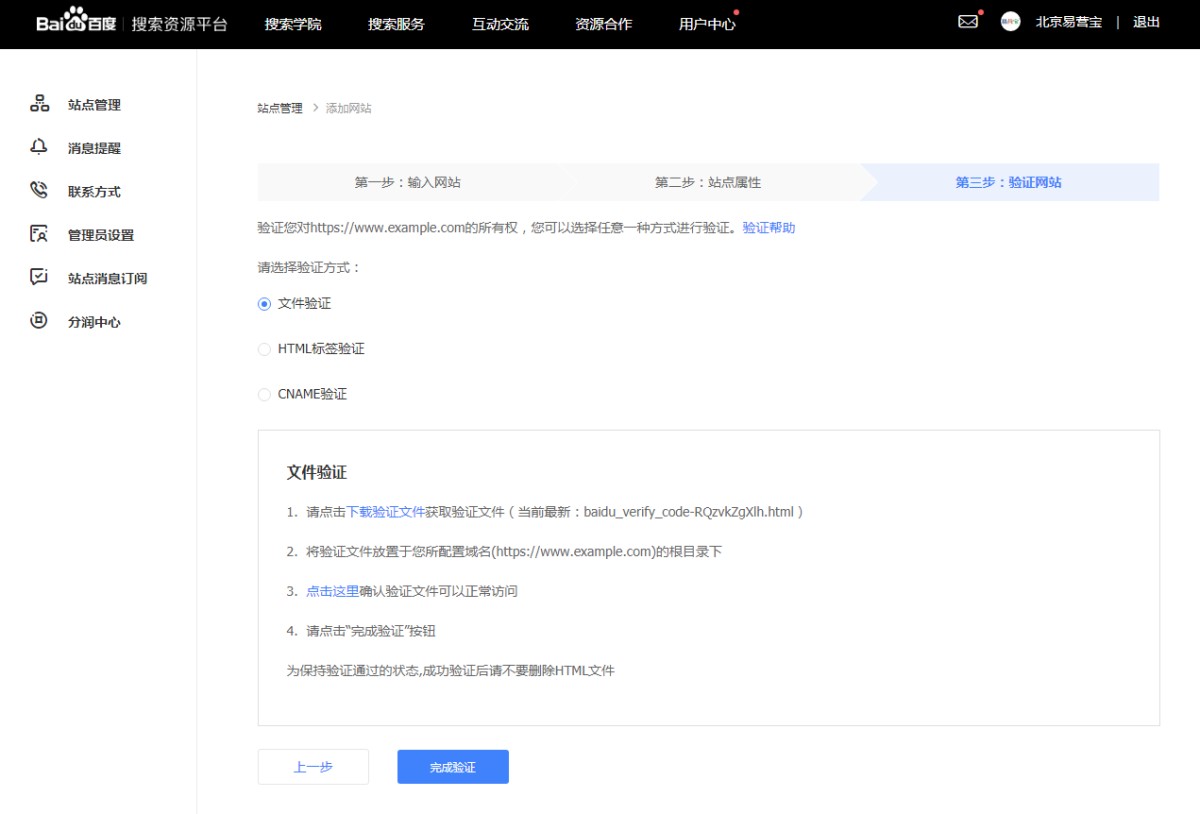1200x814 pixels.
Task: Click the 联系方式 phone icon
Action: click(x=39, y=191)
